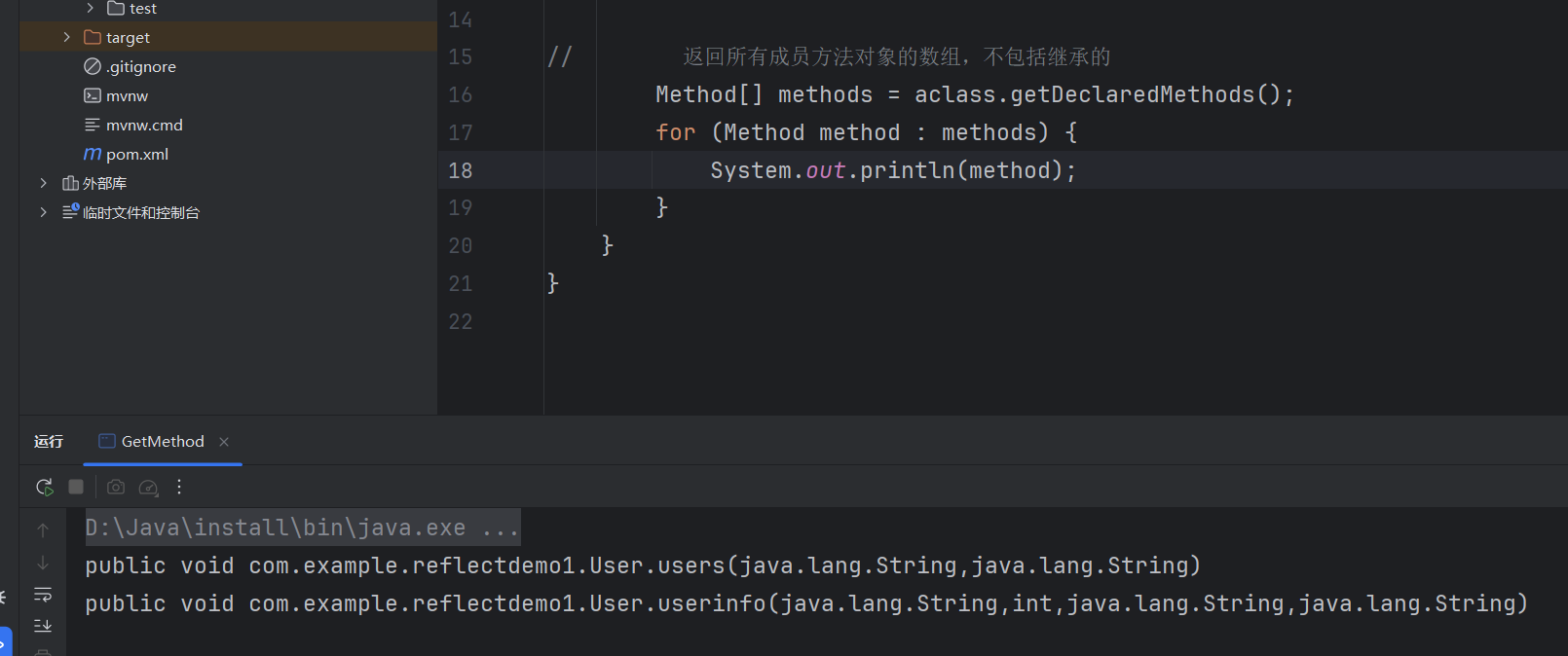Click the java.exe command line in console
Screen dimensions: 1568x656
pyautogui.click(x=303, y=528)
